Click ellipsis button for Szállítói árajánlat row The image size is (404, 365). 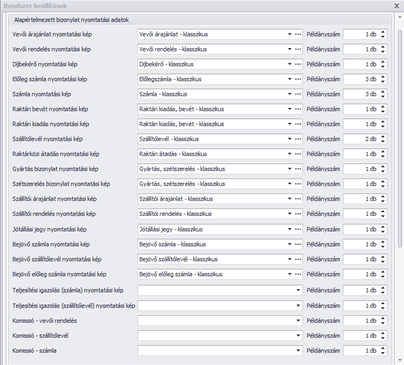(298, 199)
